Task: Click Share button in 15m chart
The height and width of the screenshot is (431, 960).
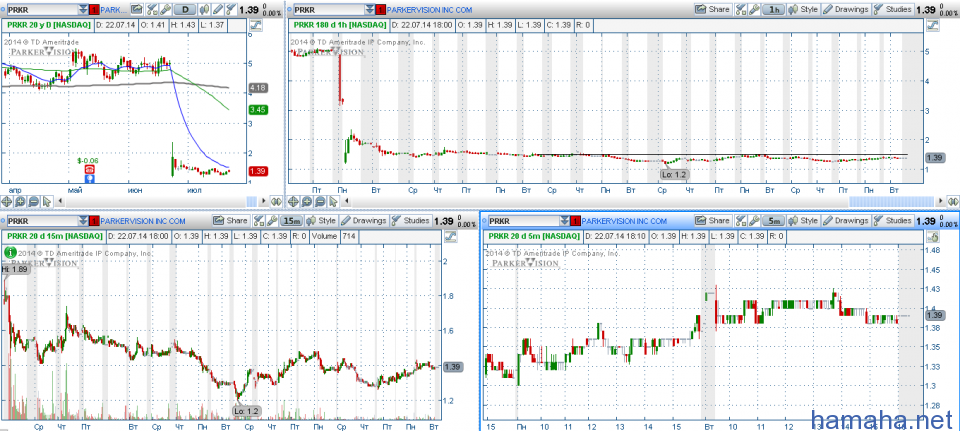Action: 231,220
